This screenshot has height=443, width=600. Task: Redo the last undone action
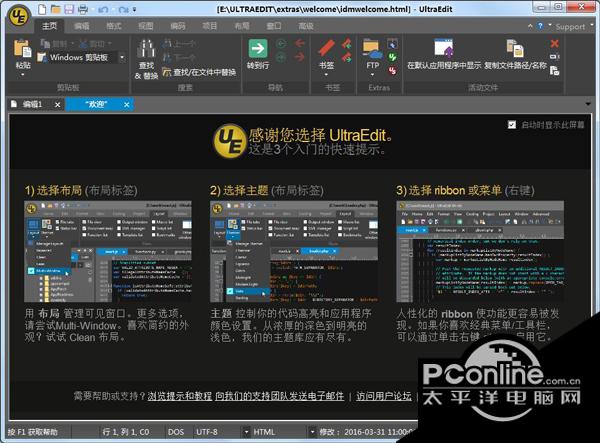123,9
